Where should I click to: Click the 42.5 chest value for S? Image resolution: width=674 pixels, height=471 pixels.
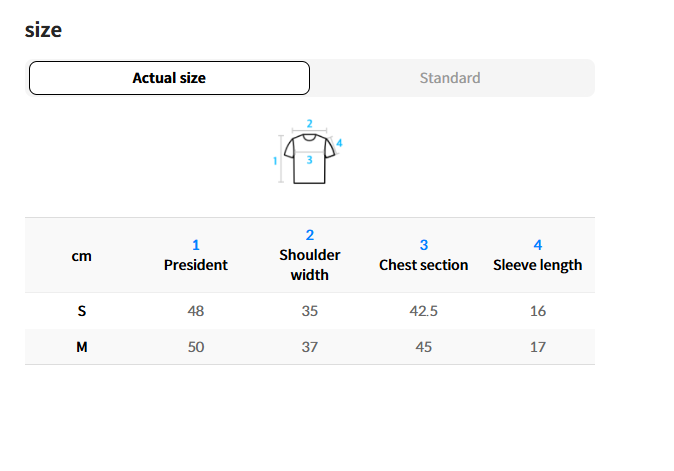tap(424, 311)
